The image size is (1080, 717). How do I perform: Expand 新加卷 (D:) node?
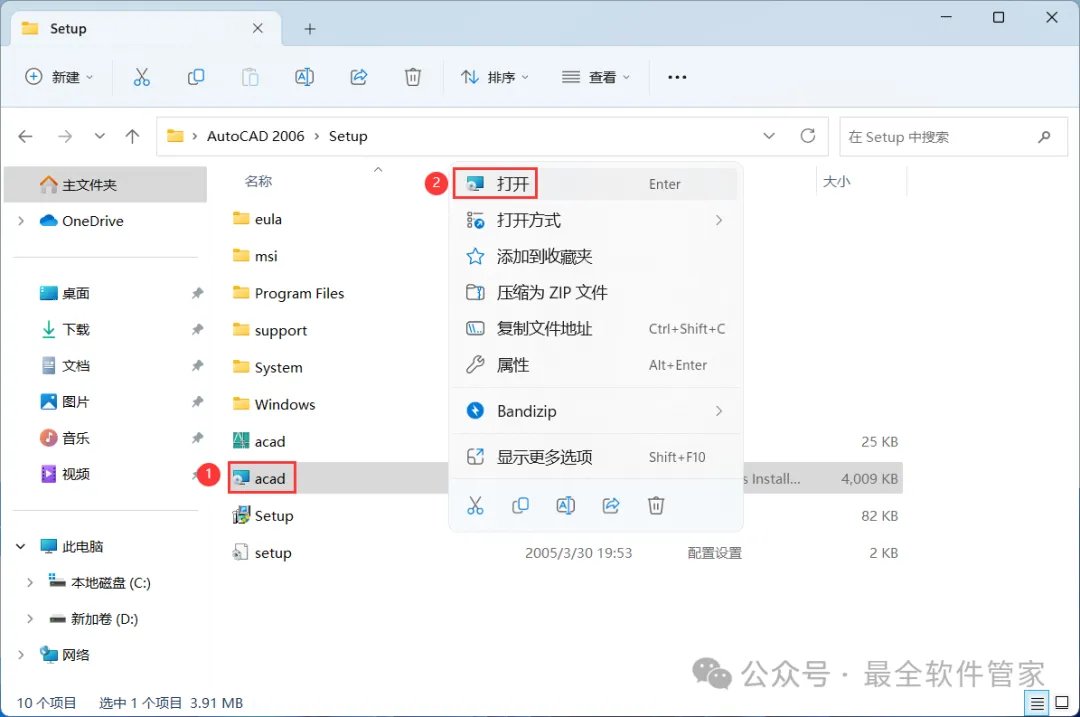click(x=30, y=619)
